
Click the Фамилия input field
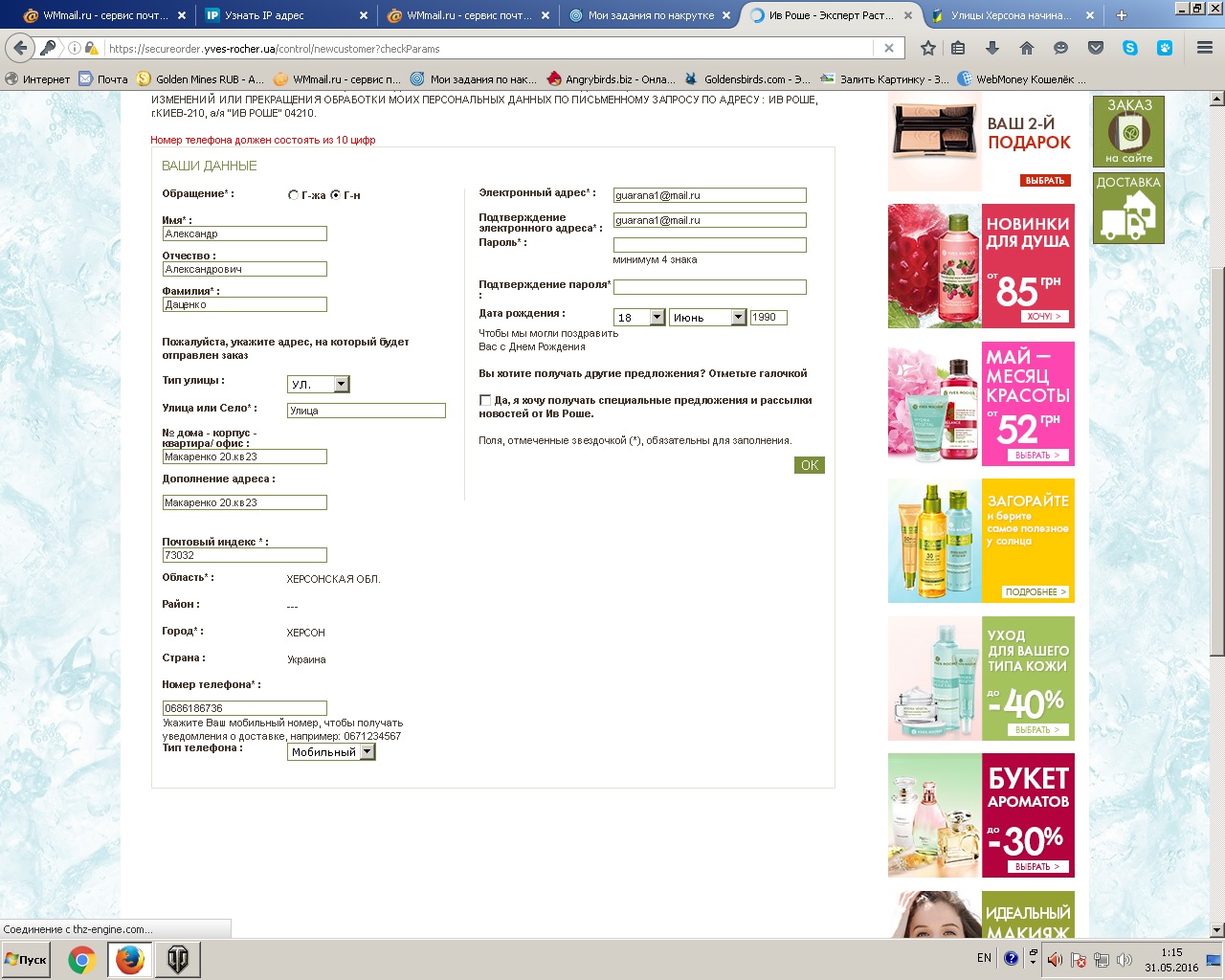(x=245, y=304)
